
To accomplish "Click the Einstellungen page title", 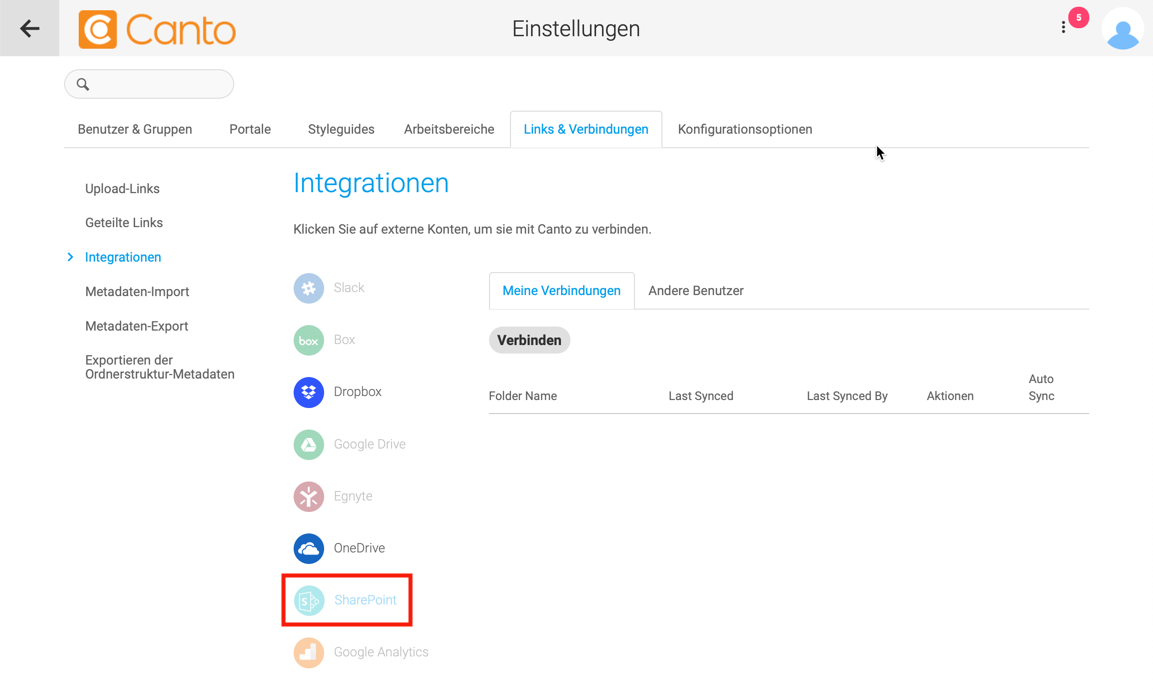I will 576,29.
